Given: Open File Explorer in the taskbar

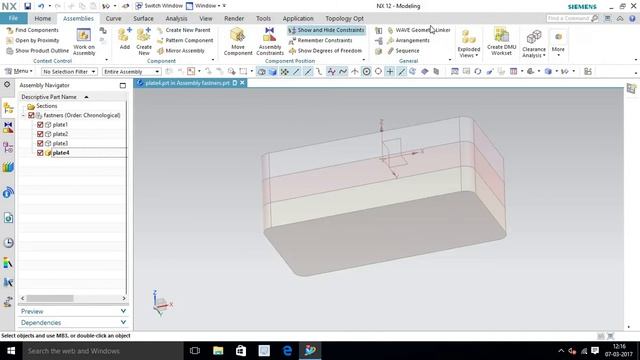Looking at the screenshot, I should (x=218, y=351).
